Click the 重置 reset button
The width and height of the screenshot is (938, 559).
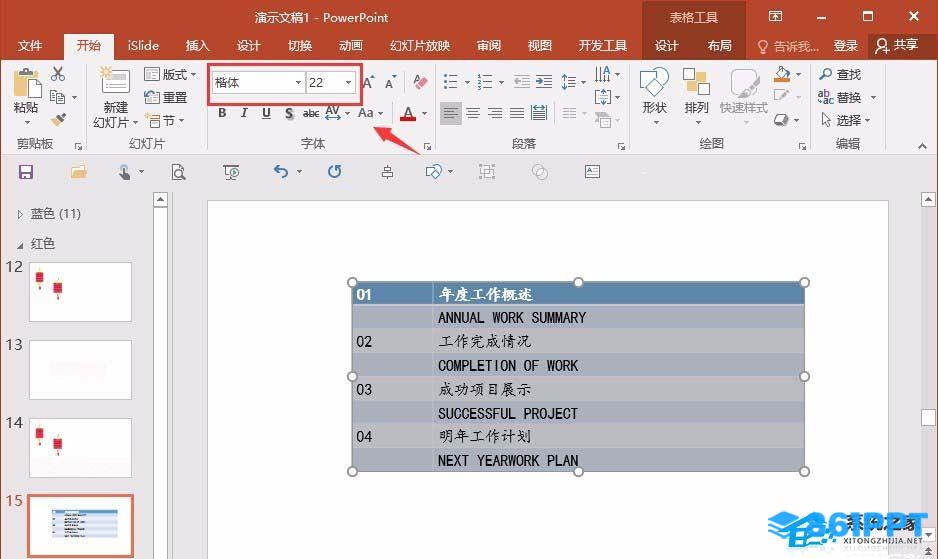(166, 97)
